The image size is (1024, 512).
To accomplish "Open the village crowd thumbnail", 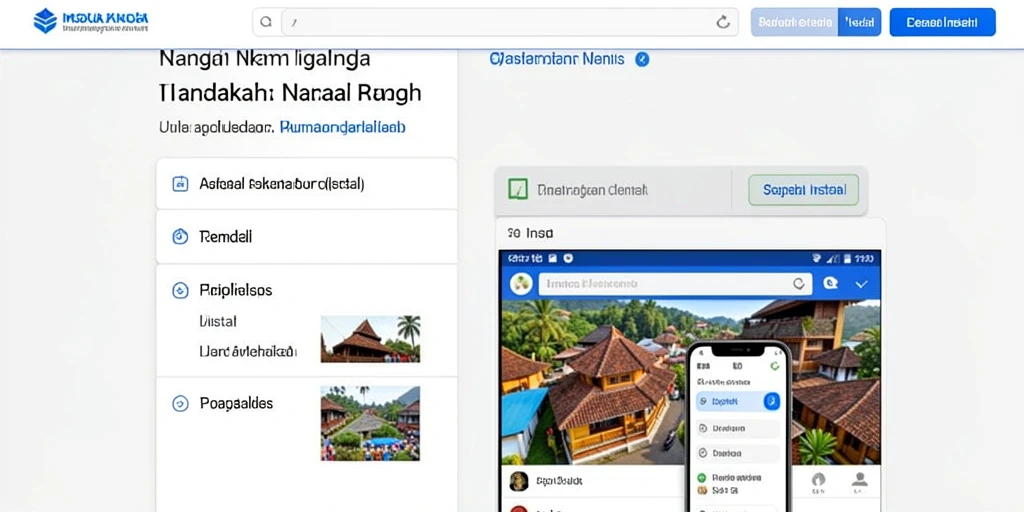I will [370, 423].
